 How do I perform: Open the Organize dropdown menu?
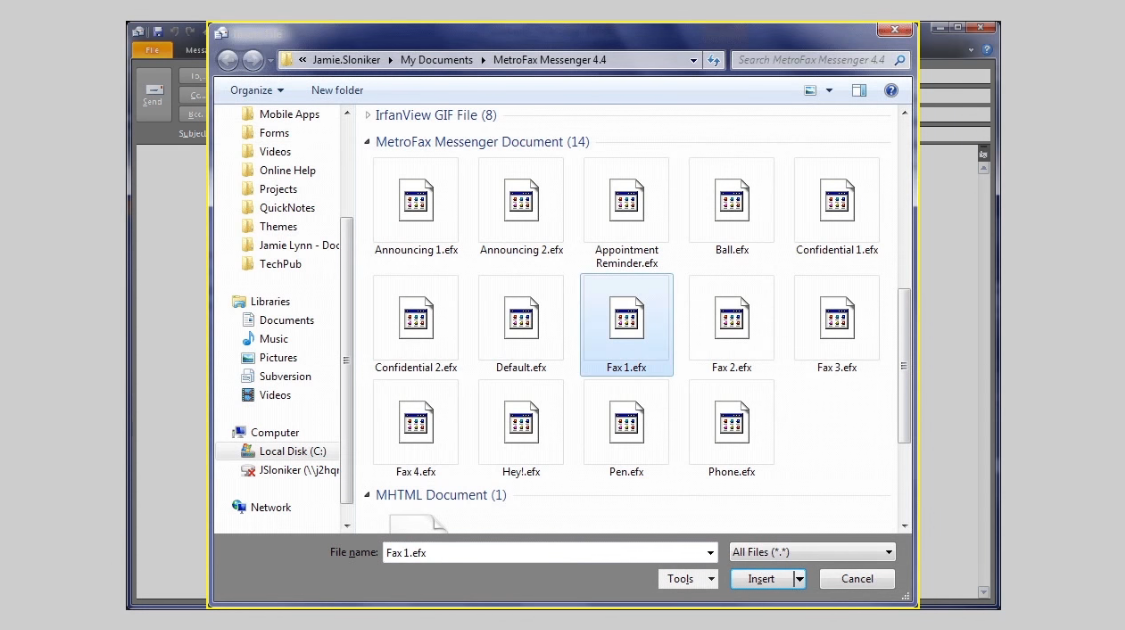pyautogui.click(x=257, y=90)
